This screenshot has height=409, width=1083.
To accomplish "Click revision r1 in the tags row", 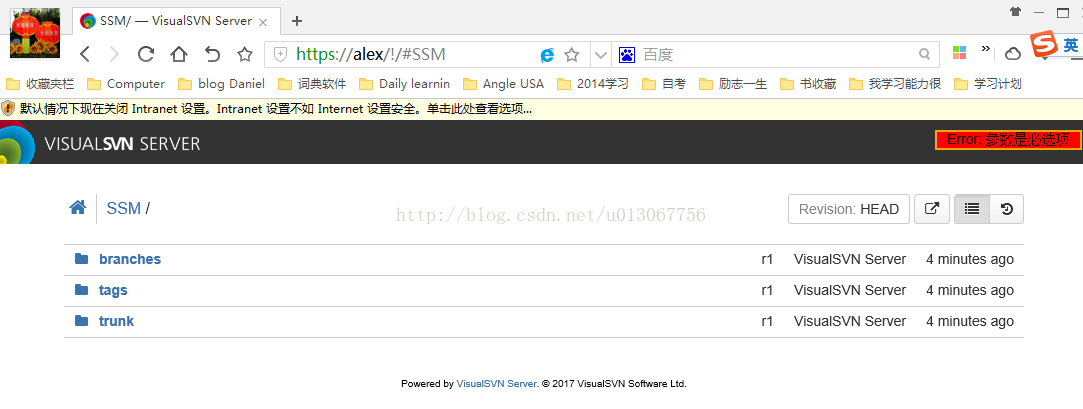I will (767, 291).
